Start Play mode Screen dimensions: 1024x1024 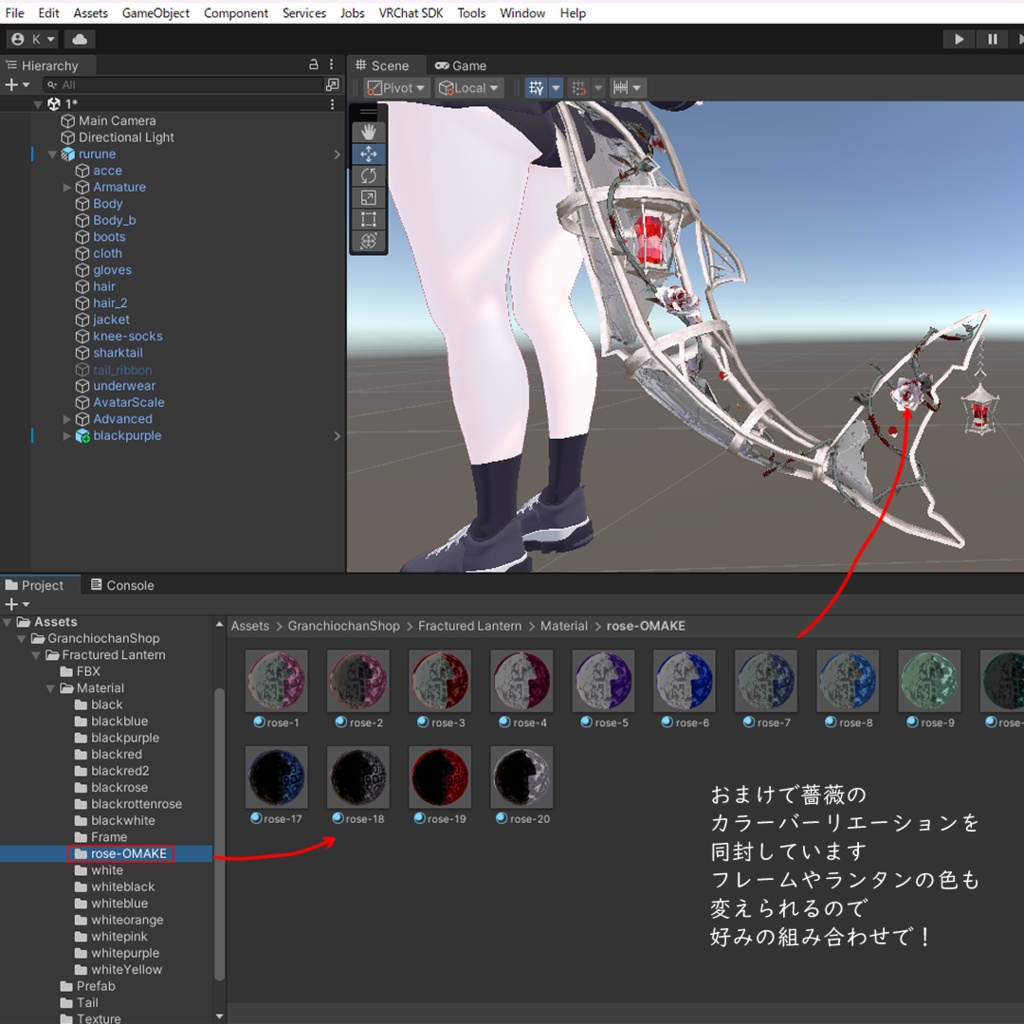(959, 39)
